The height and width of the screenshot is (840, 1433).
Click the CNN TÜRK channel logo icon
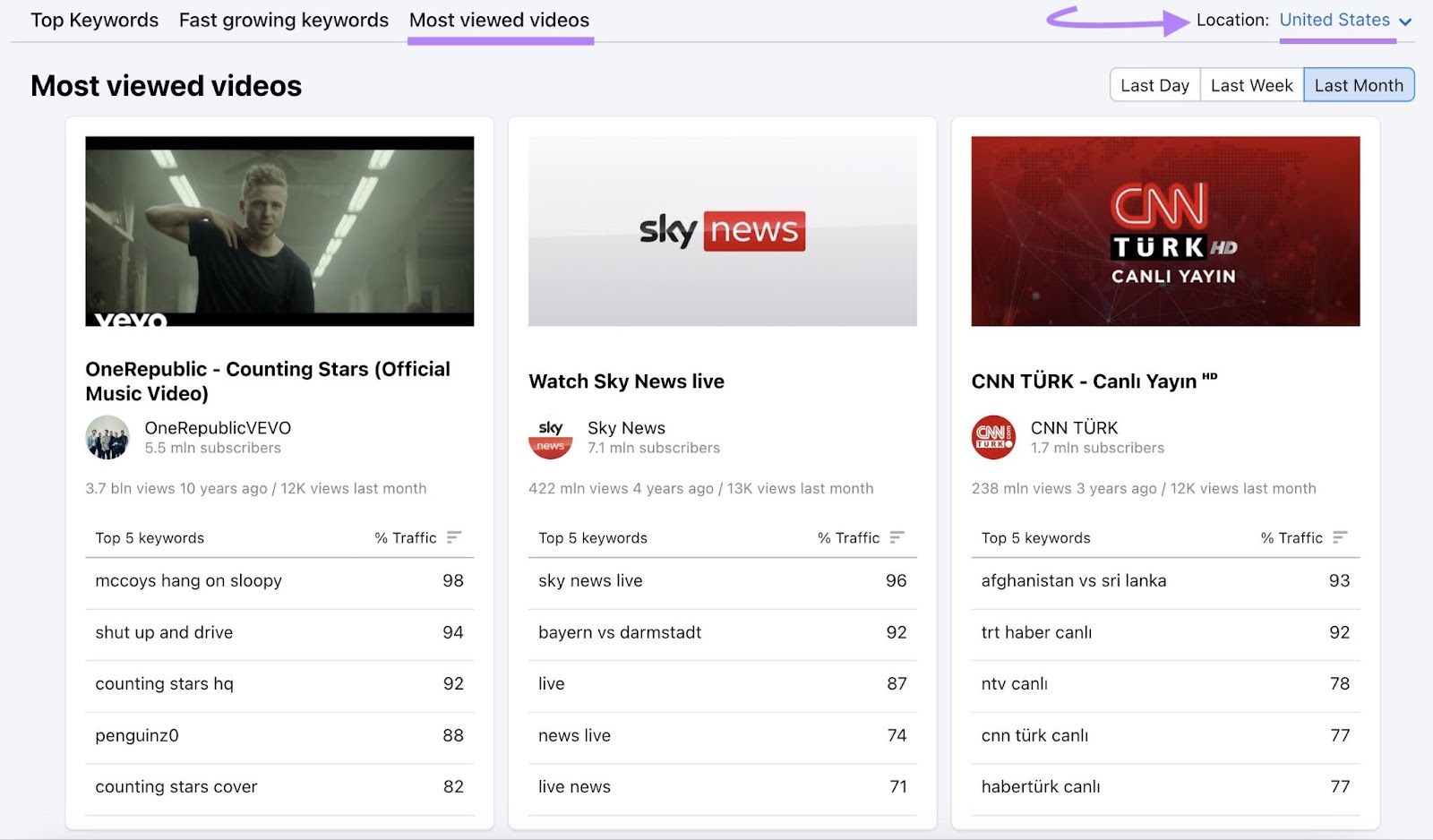tap(992, 438)
